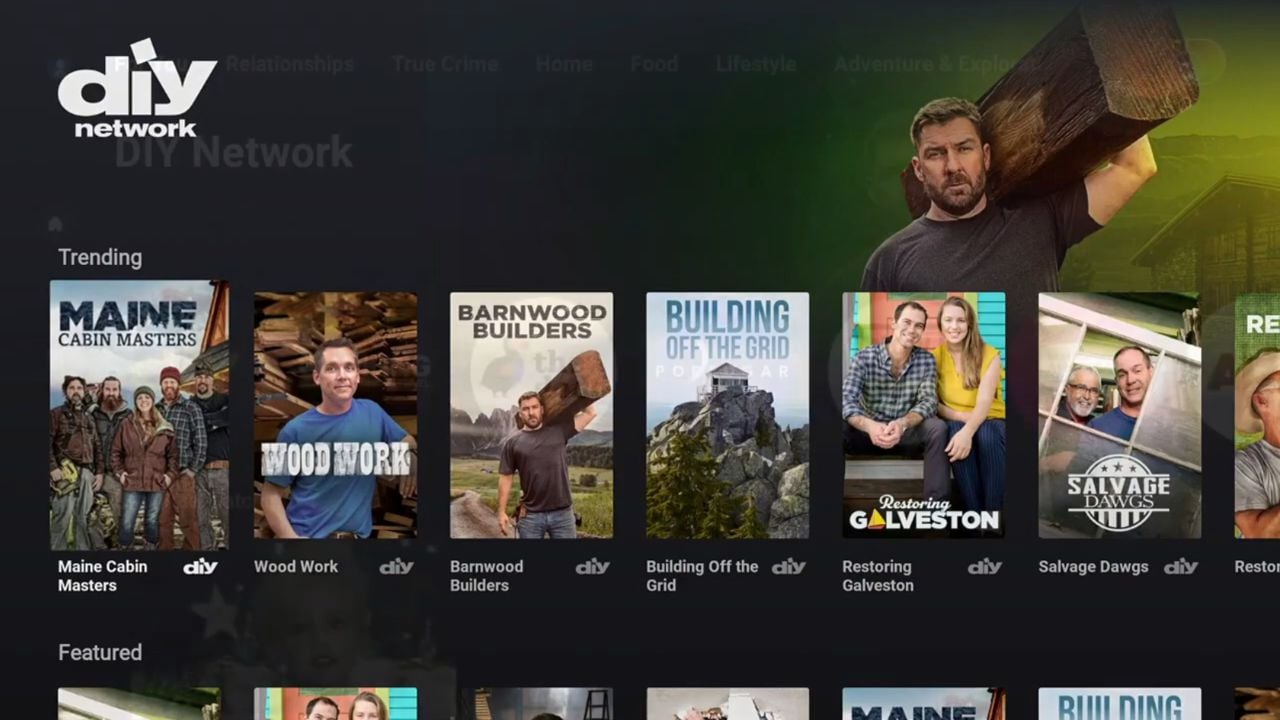
Task: Open the True Crime tab
Action: (445, 64)
